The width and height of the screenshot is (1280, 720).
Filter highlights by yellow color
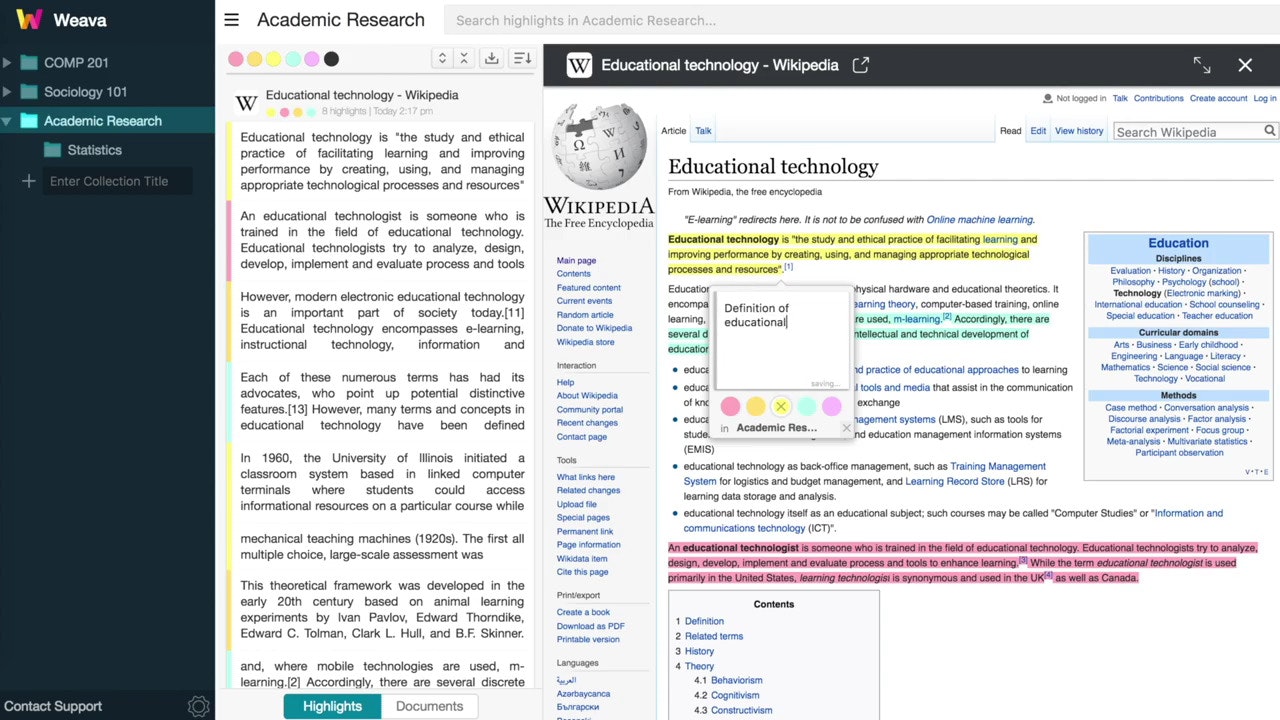pyautogui.click(x=274, y=59)
